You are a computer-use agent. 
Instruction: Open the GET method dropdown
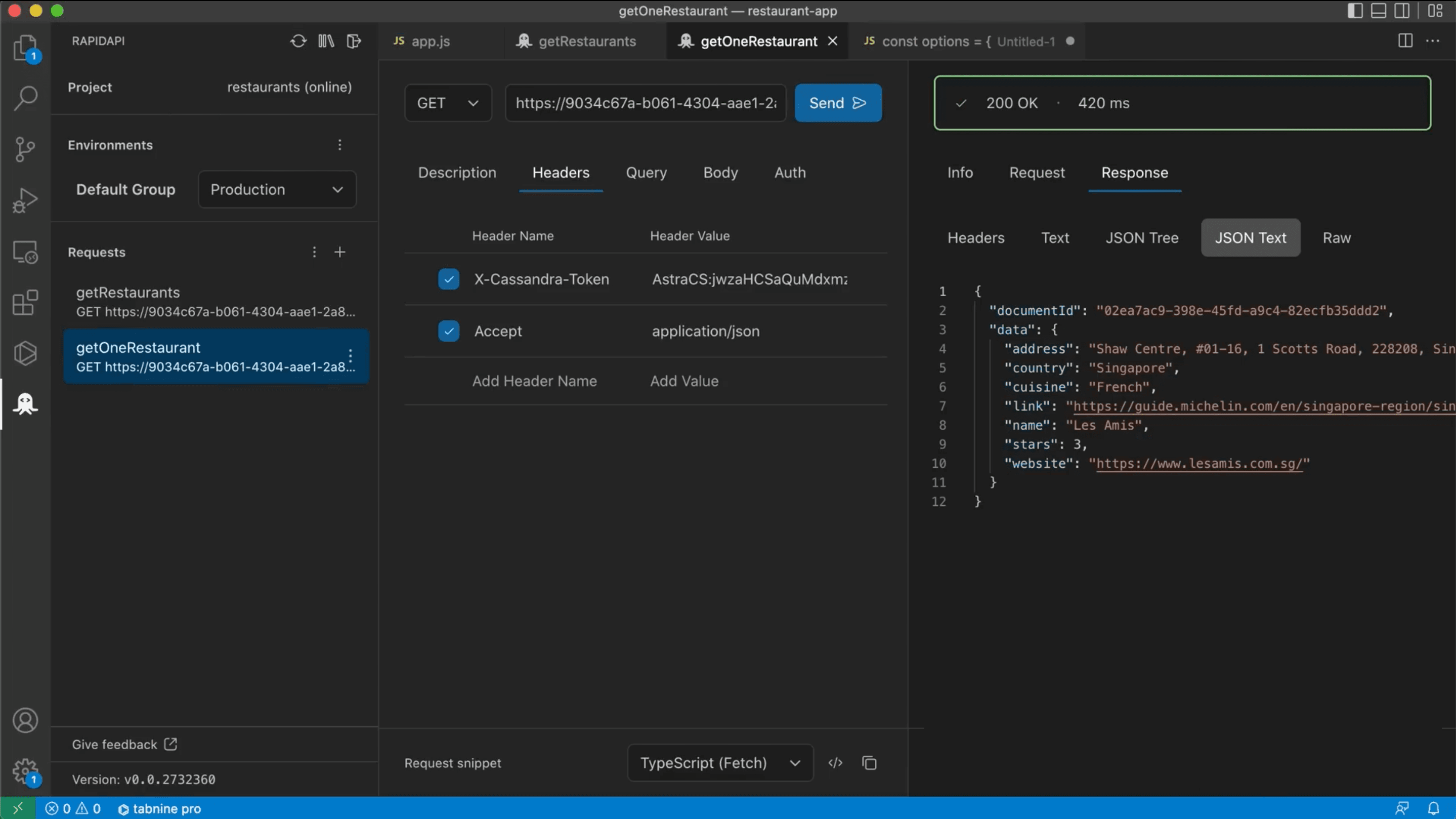click(448, 103)
